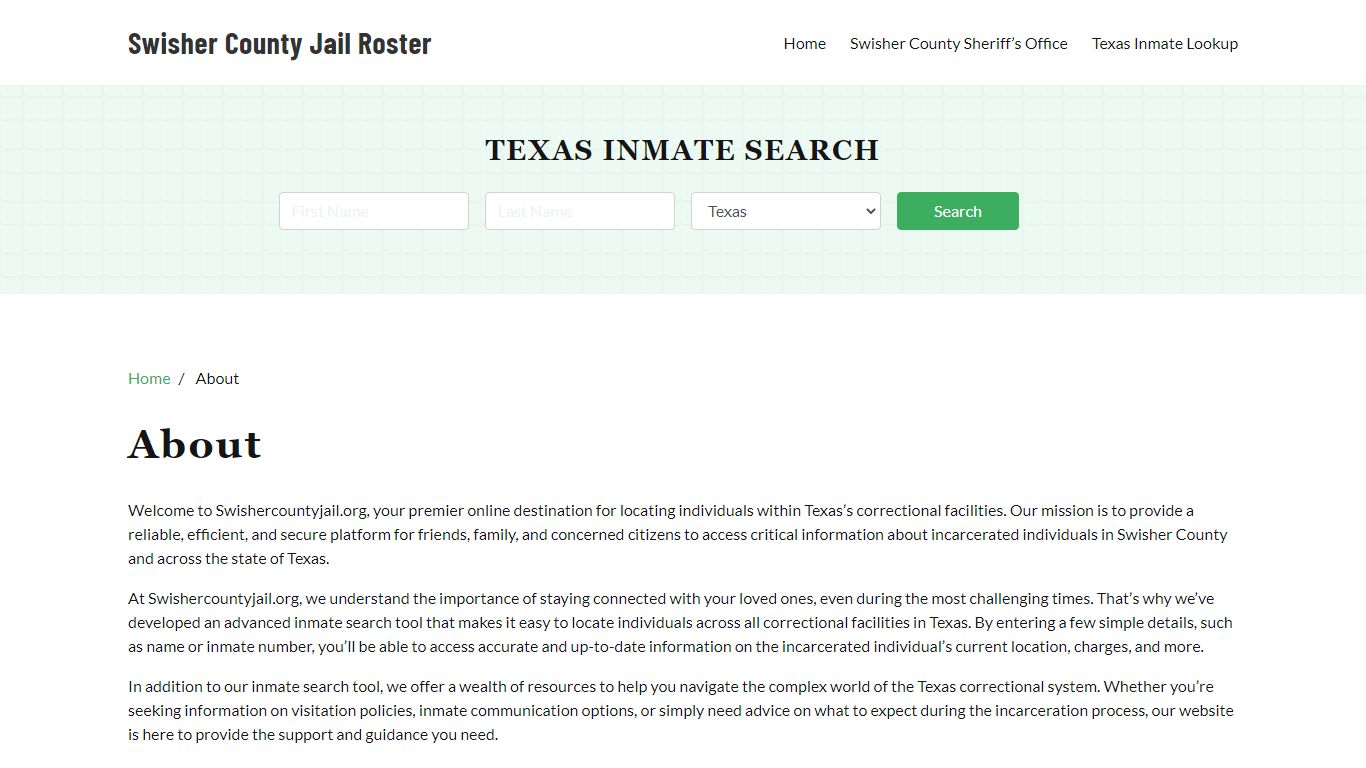Click the green Search button
This screenshot has width=1366, height=768.
pos(958,211)
